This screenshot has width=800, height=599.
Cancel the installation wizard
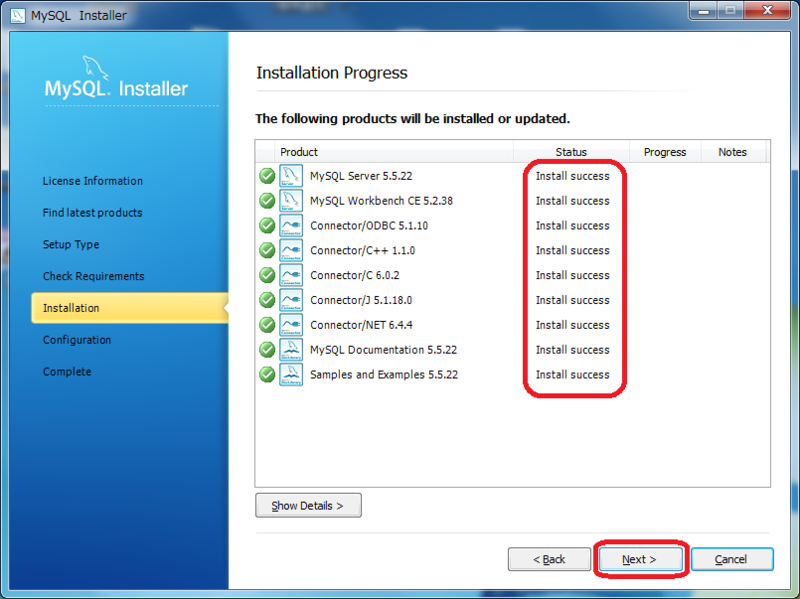click(732, 560)
